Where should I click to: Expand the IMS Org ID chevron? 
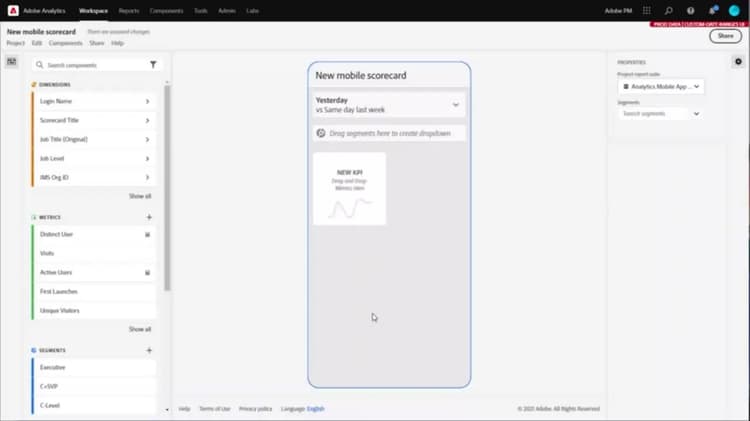pyautogui.click(x=147, y=177)
